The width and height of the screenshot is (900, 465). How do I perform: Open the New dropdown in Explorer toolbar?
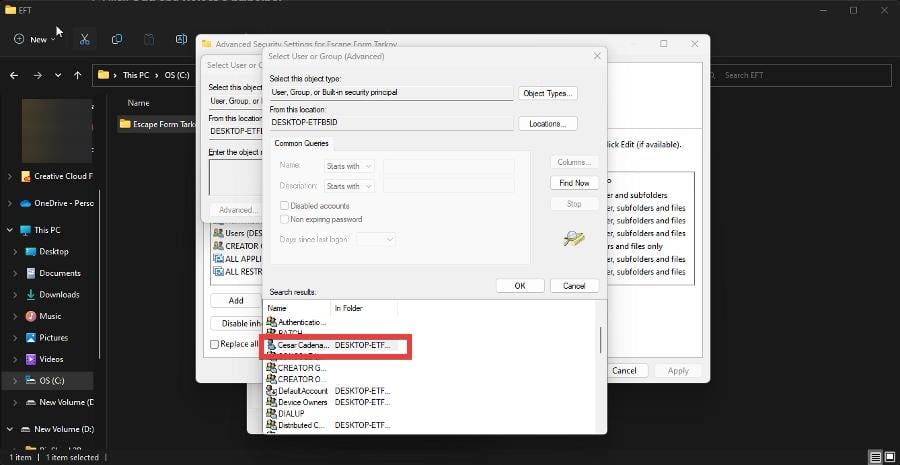(x=36, y=39)
